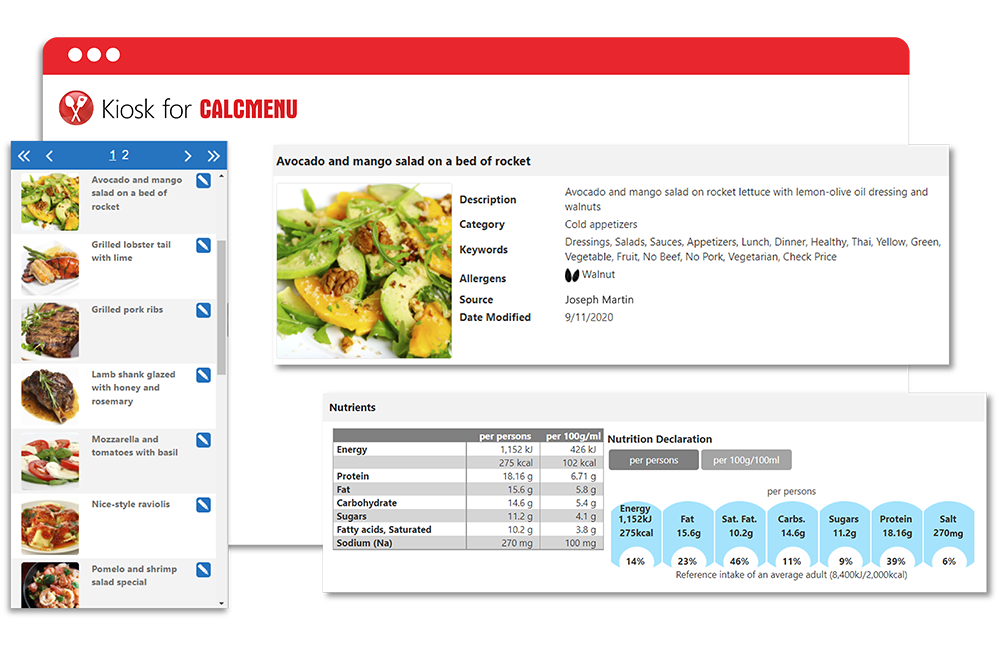Click edit icon next to Nice-style raviolis
The width and height of the screenshot is (999, 652).
[x=203, y=505]
